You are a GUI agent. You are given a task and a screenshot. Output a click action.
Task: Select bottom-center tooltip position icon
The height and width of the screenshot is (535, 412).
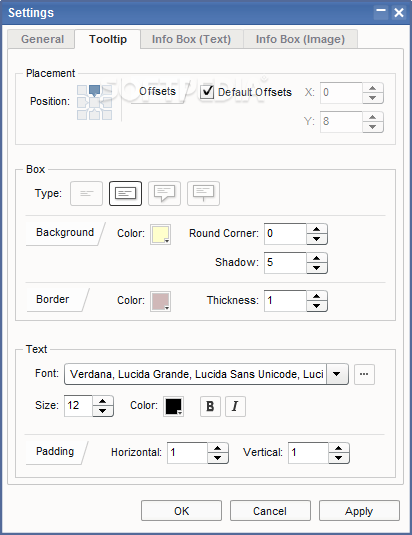pos(94,114)
